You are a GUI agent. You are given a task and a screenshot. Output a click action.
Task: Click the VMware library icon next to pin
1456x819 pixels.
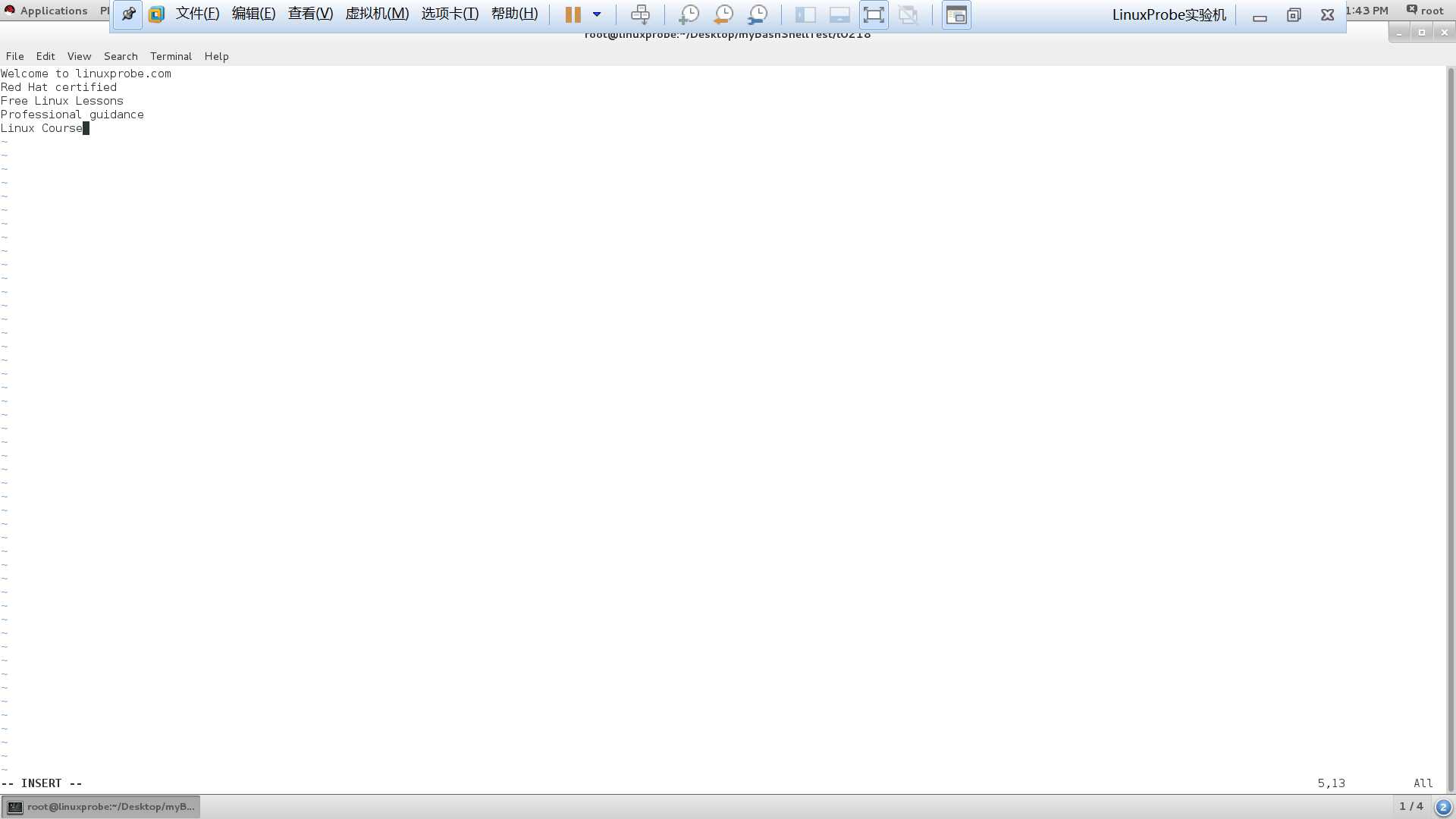click(x=157, y=14)
